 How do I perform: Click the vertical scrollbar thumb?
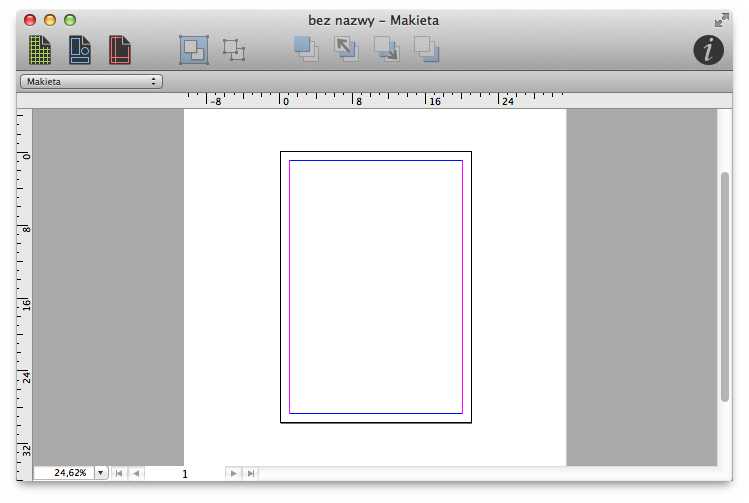725,287
